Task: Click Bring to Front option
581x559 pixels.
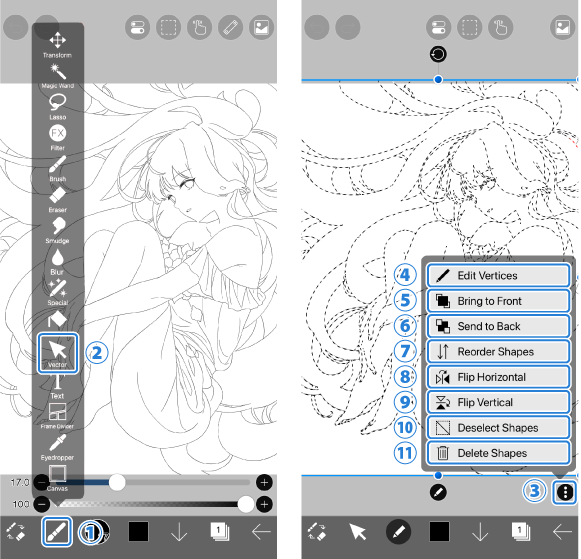Action: tap(498, 301)
